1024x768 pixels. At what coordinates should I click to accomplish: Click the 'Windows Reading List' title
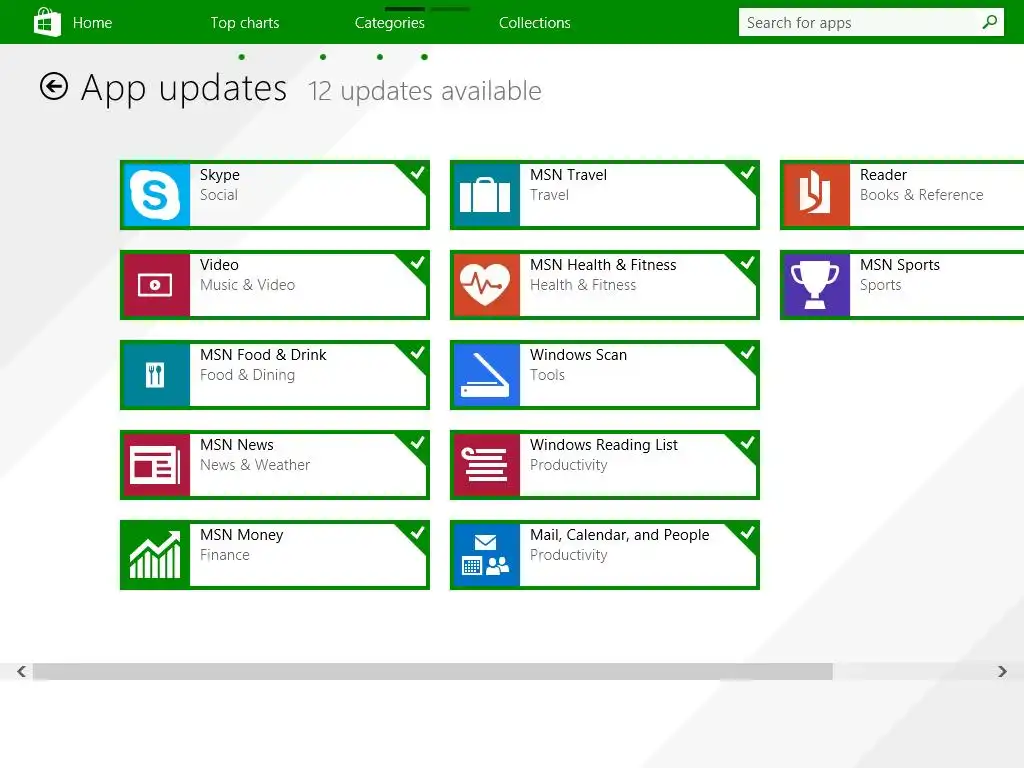(x=603, y=445)
